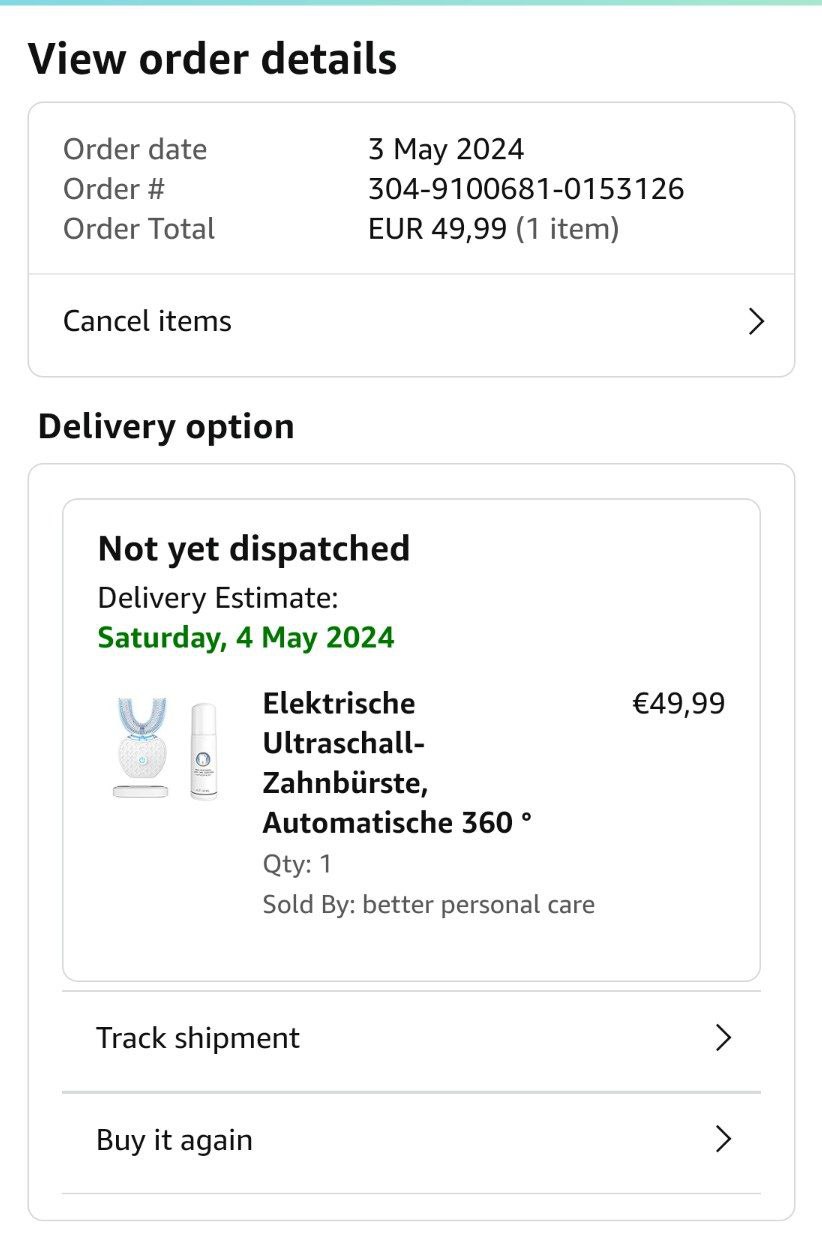The height and width of the screenshot is (1235, 822).
Task: Click the View order details heading
Action: coord(213,60)
